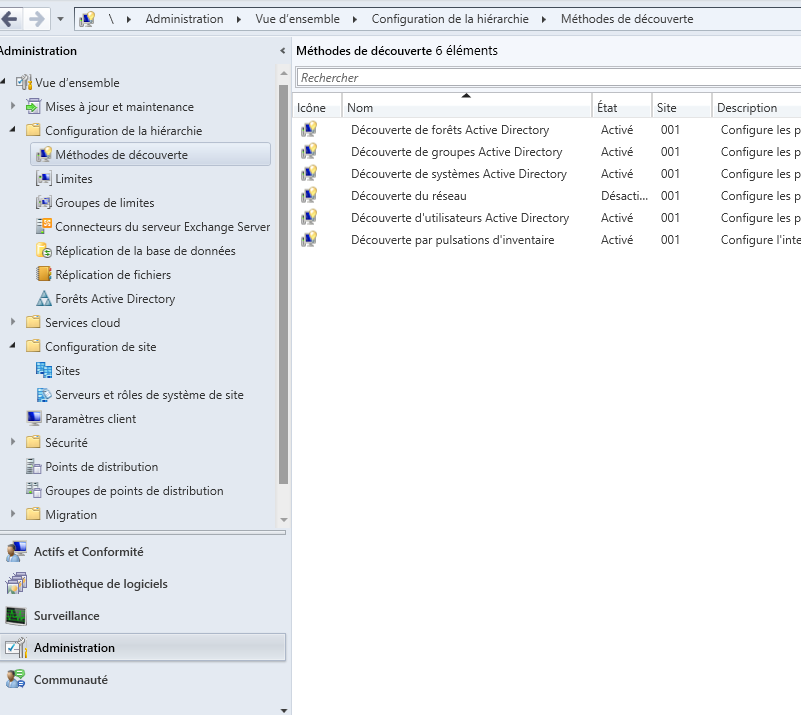The height and width of the screenshot is (715, 801).
Task: Click the Sites node icon
Action: [44, 371]
